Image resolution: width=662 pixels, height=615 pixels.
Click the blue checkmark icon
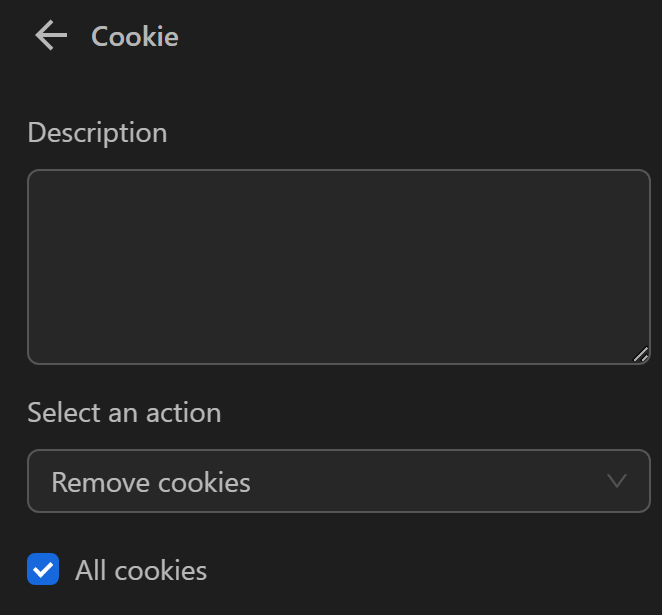(x=43, y=570)
